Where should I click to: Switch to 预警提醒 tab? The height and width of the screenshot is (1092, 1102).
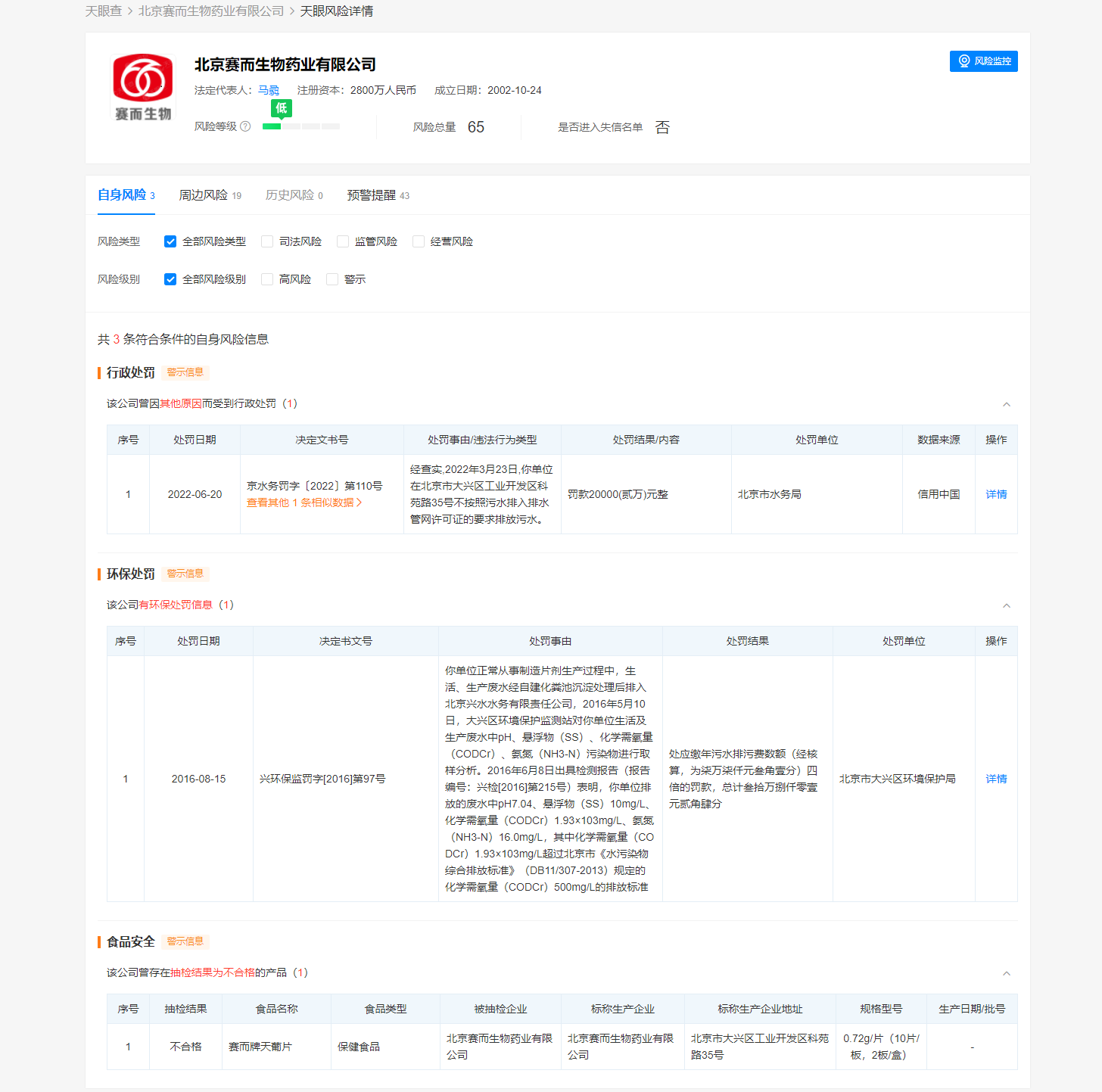tap(378, 195)
